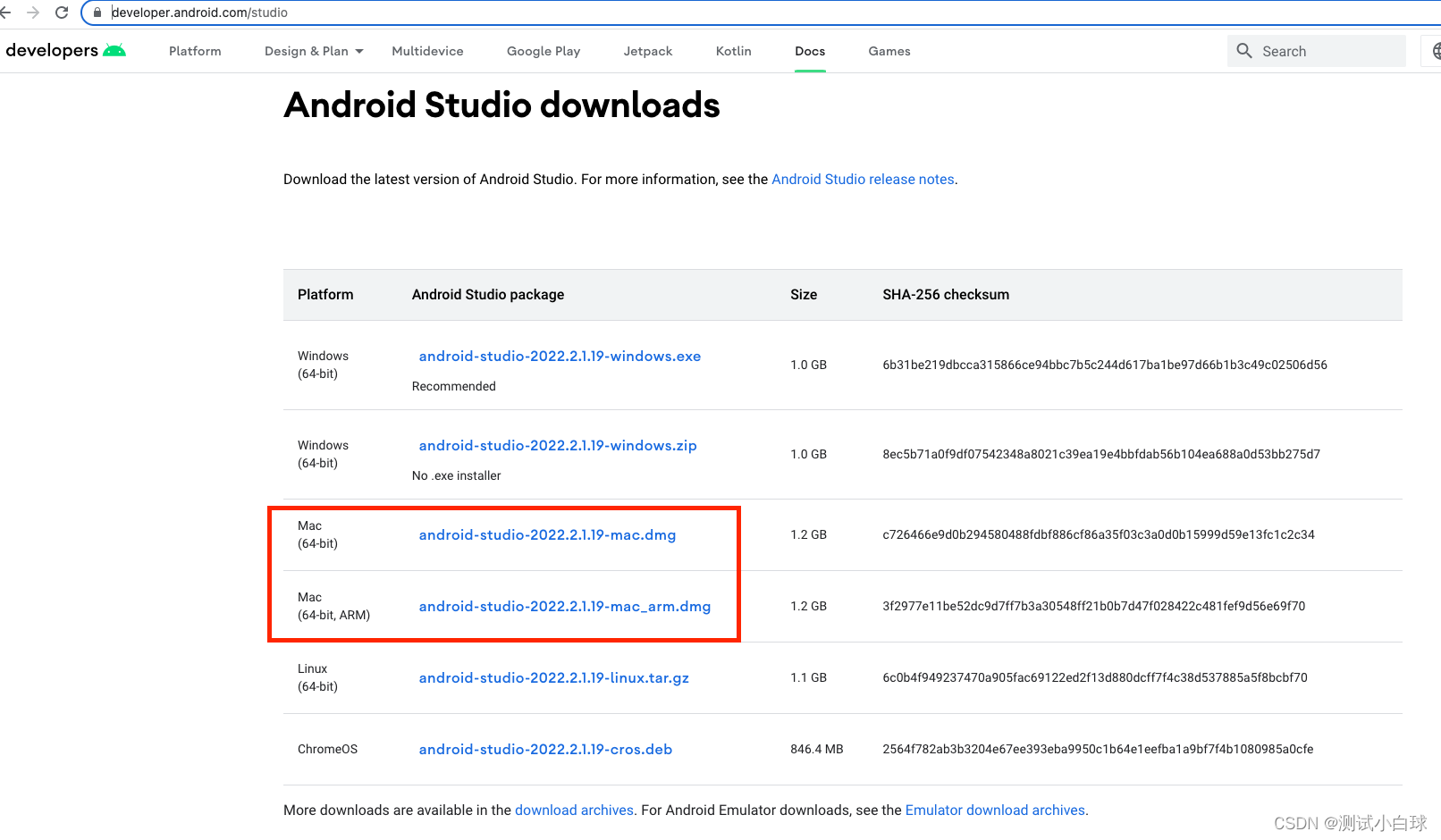Open the download archives link
Screen dimensions: 1441x840
pos(574,810)
